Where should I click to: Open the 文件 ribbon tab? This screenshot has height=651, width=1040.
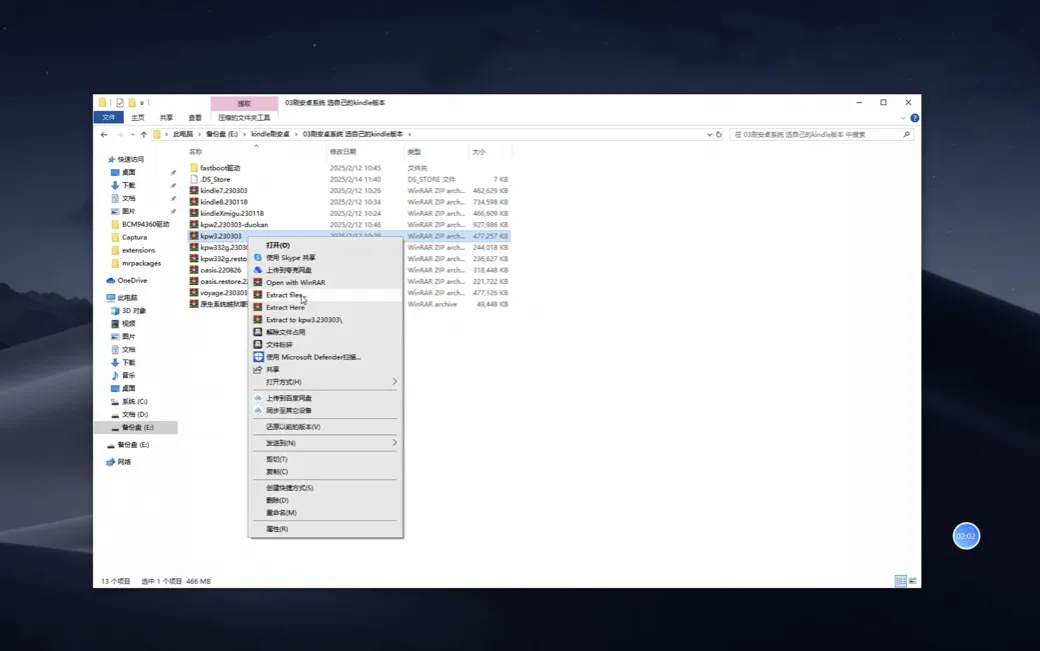point(109,117)
